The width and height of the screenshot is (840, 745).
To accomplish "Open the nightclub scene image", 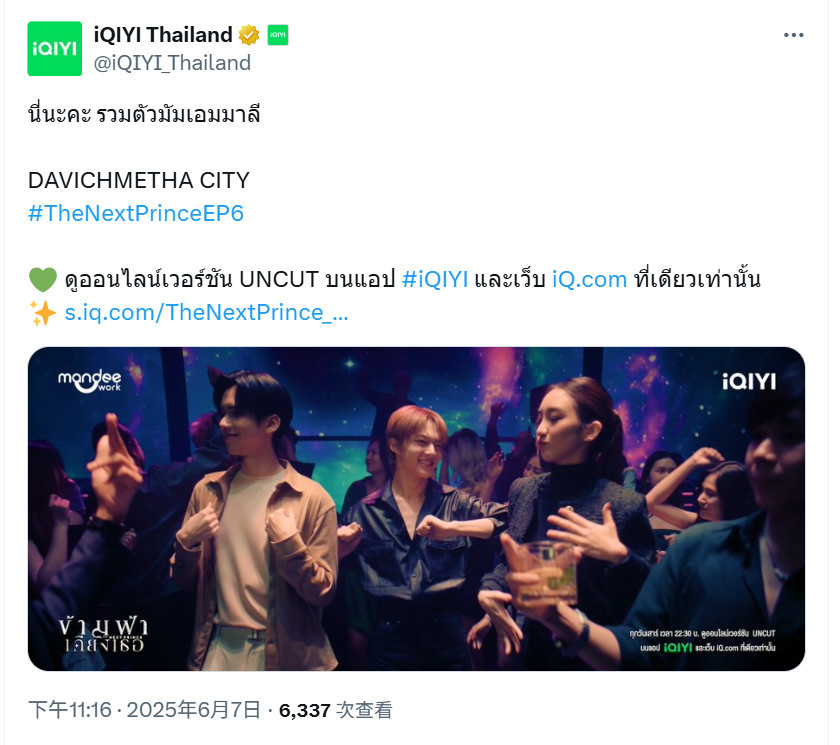I will click(416, 509).
